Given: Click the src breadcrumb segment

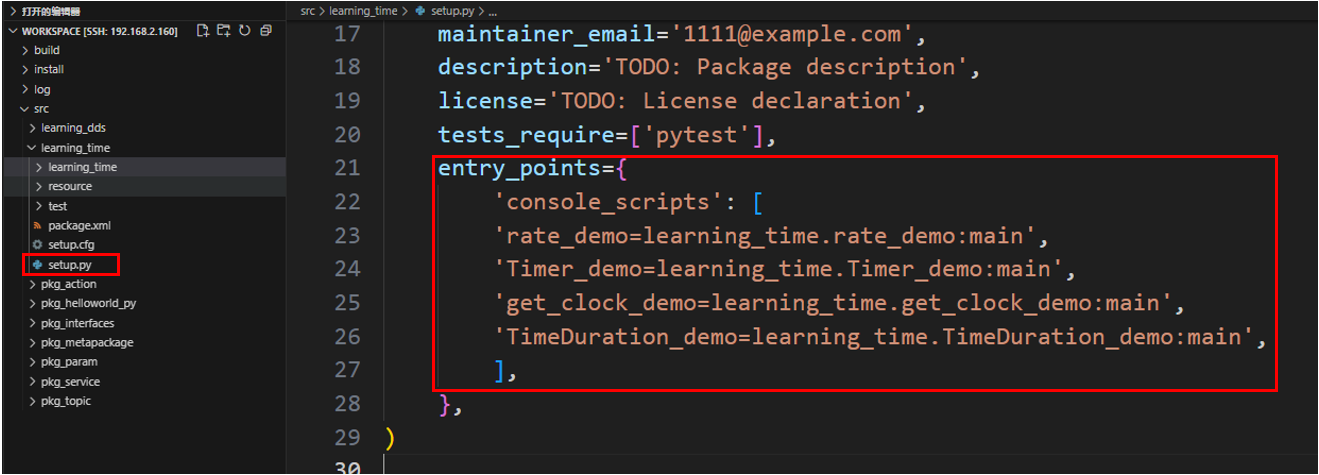Looking at the screenshot, I should point(307,11).
